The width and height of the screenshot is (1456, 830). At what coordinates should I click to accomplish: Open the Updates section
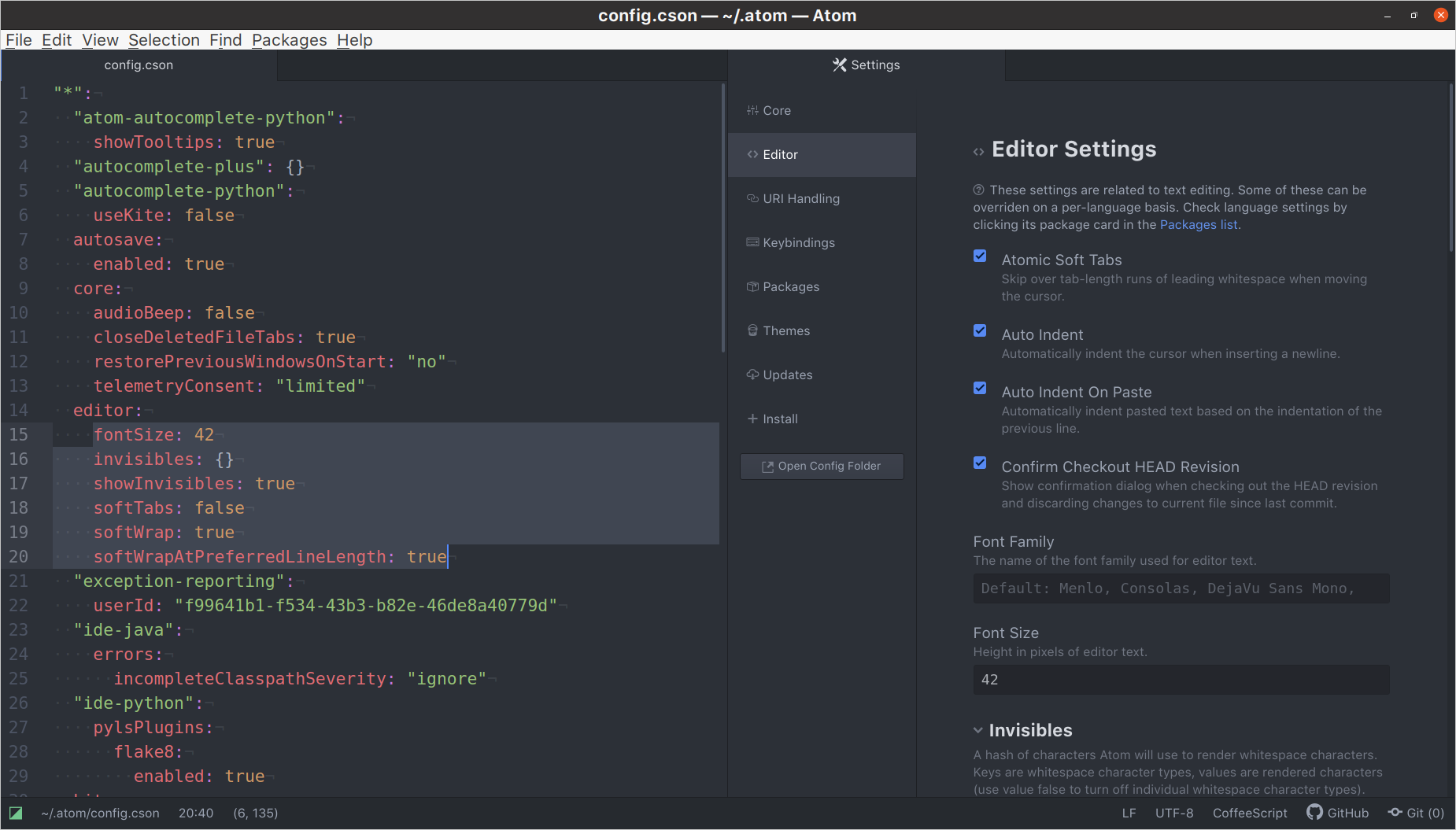[822, 375]
